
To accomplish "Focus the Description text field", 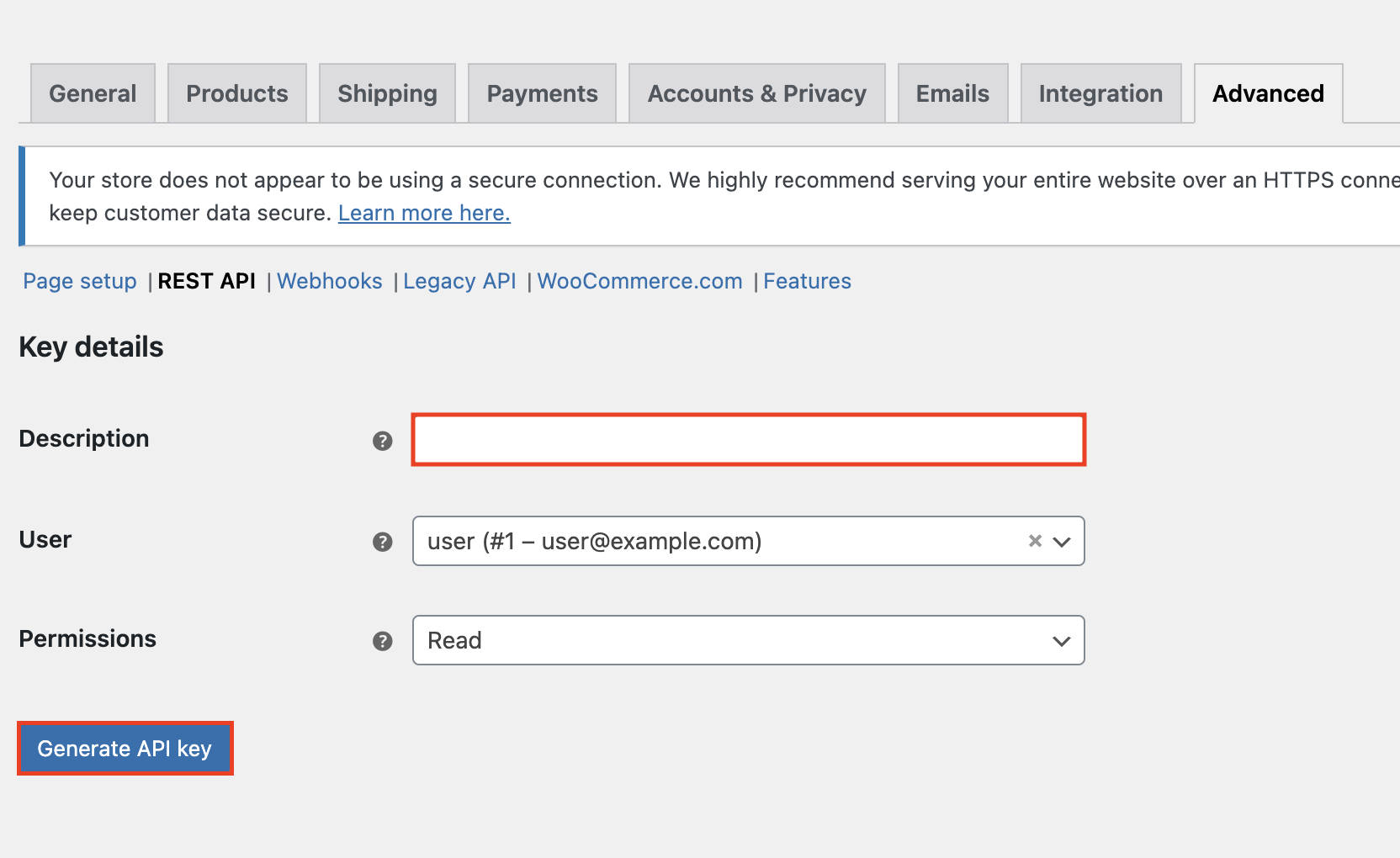I will pyautogui.click(x=749, y=439).
